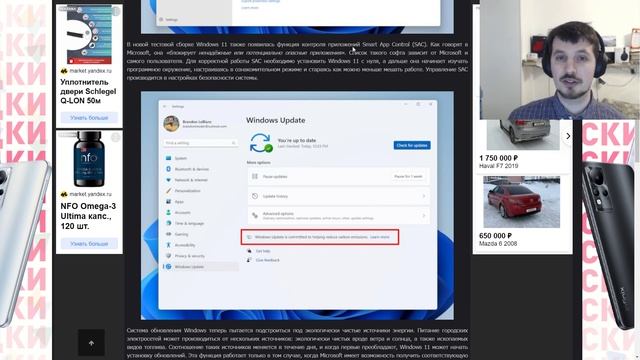Open the red Mazda 6 2008 photo
The image size is (640, 360).
tap(522, 202)
